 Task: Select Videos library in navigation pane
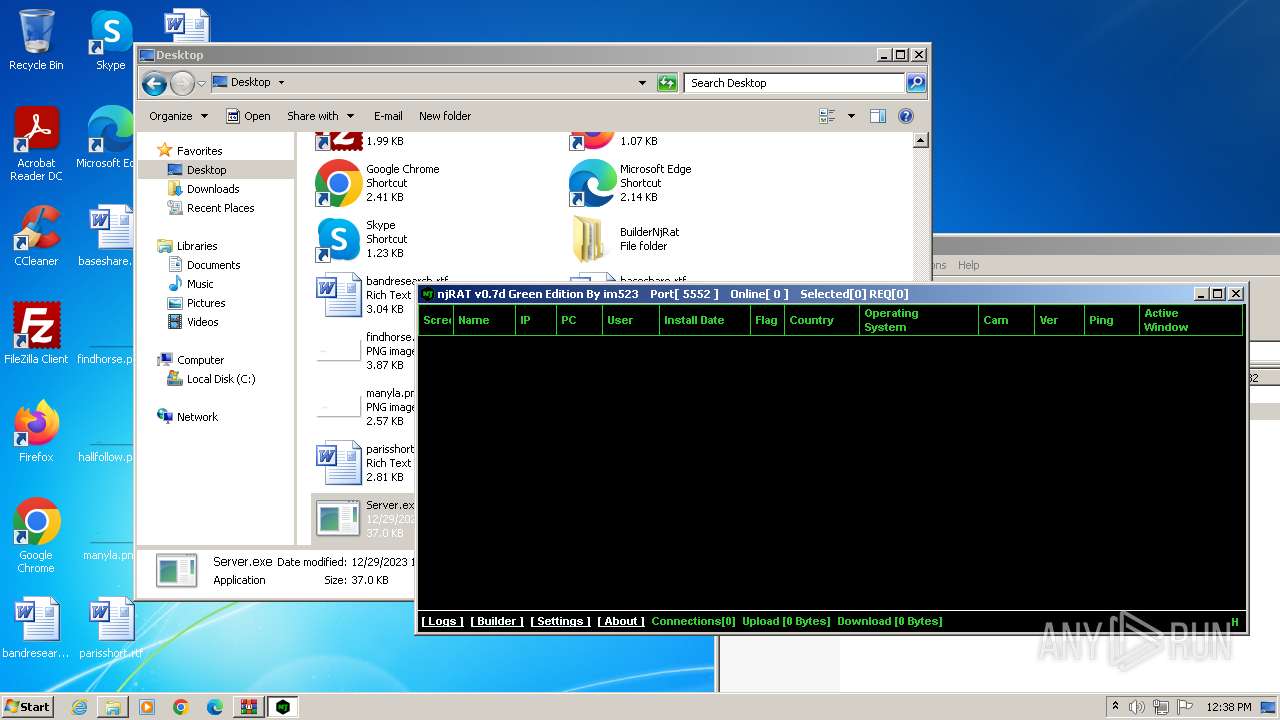coord(192,322)
